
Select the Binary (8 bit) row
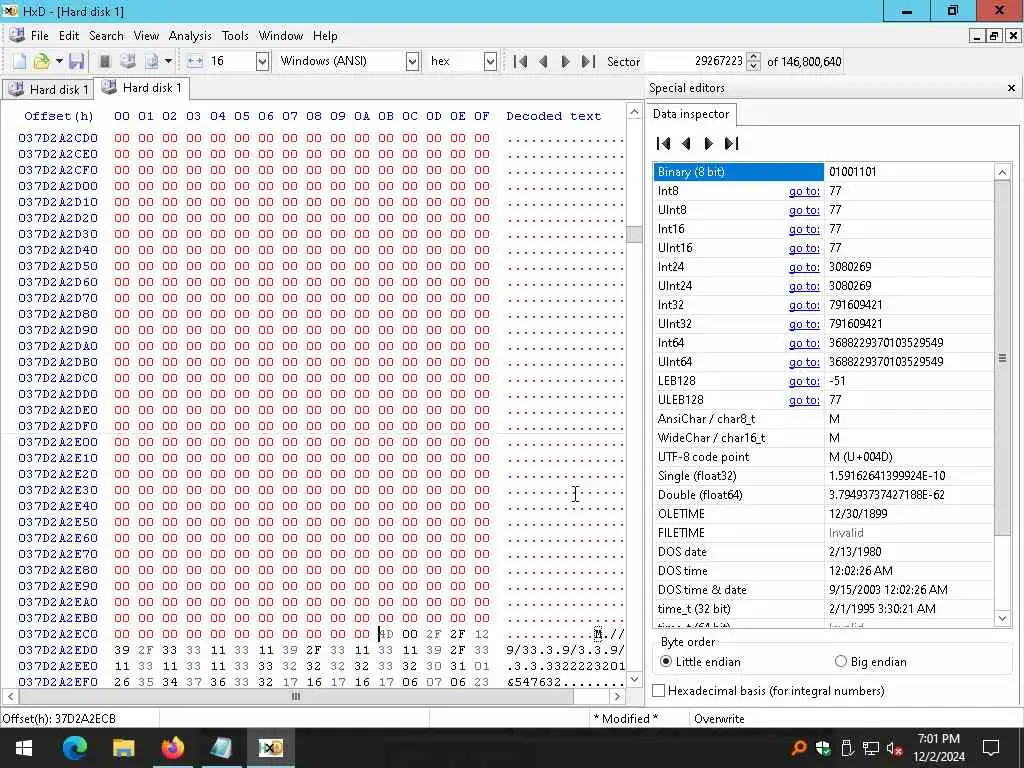coord(823,172)
